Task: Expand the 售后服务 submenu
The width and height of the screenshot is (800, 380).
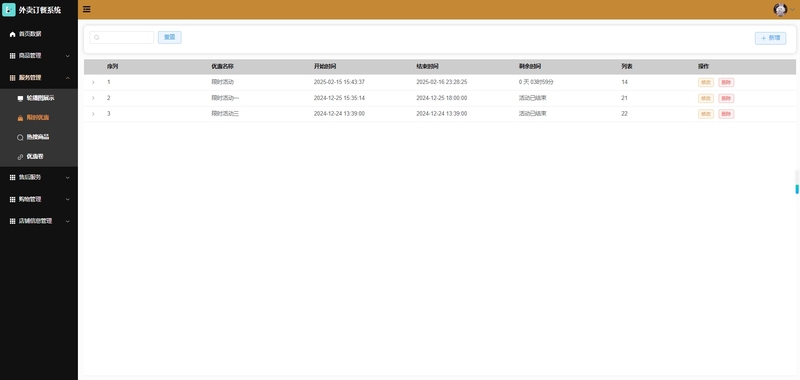Action: 39,177
